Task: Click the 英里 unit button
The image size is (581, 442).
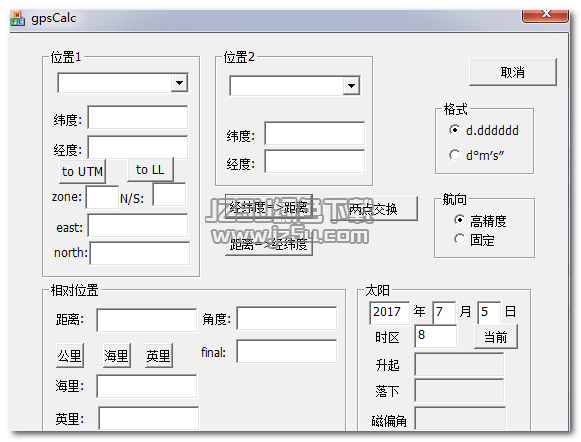Action: 159,356
